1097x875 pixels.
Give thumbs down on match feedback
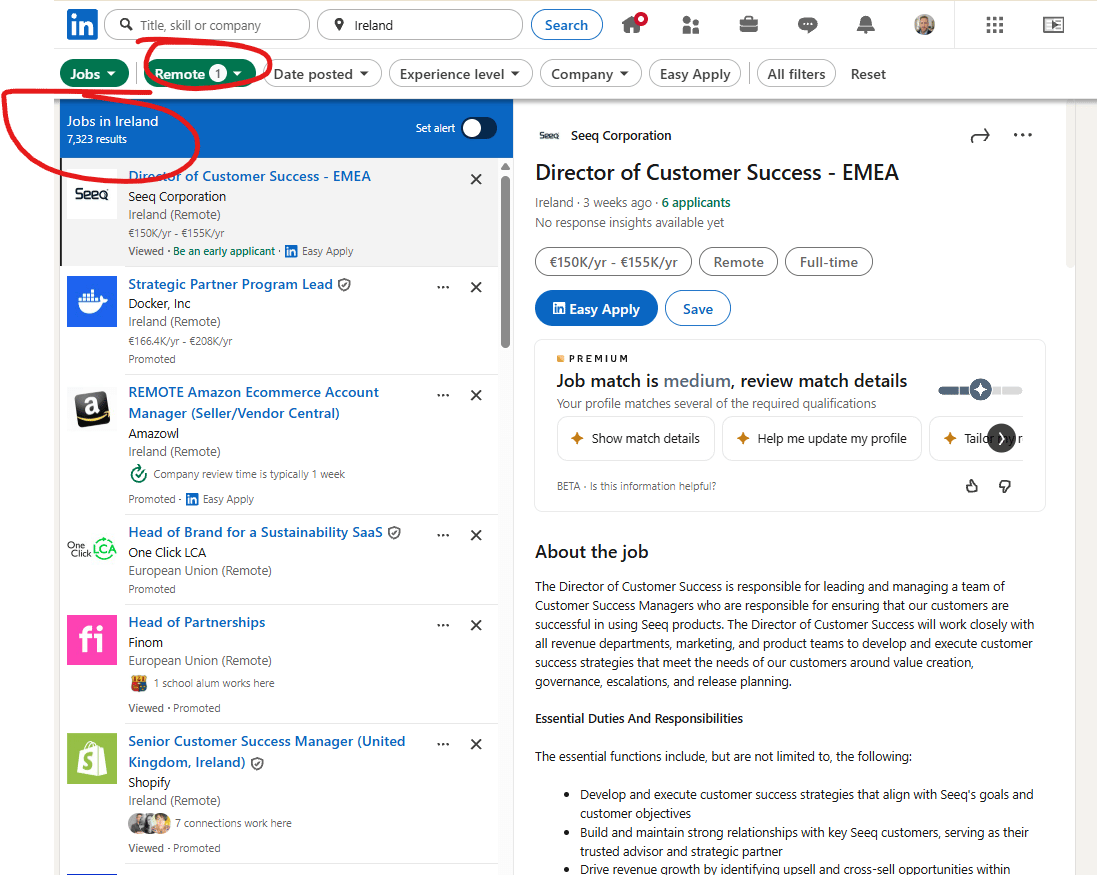pos(1005,486)
